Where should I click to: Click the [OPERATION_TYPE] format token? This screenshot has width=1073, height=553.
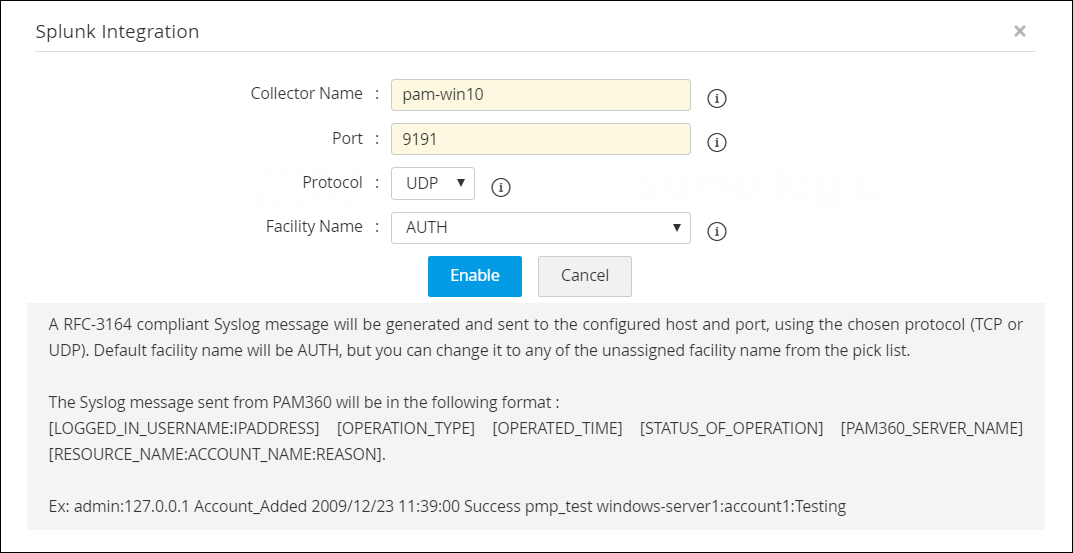[x=406, y=428]
